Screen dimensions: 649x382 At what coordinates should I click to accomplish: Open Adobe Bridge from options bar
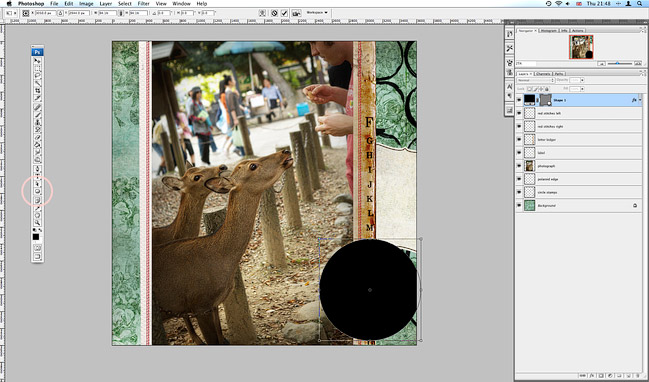(296, 13)
